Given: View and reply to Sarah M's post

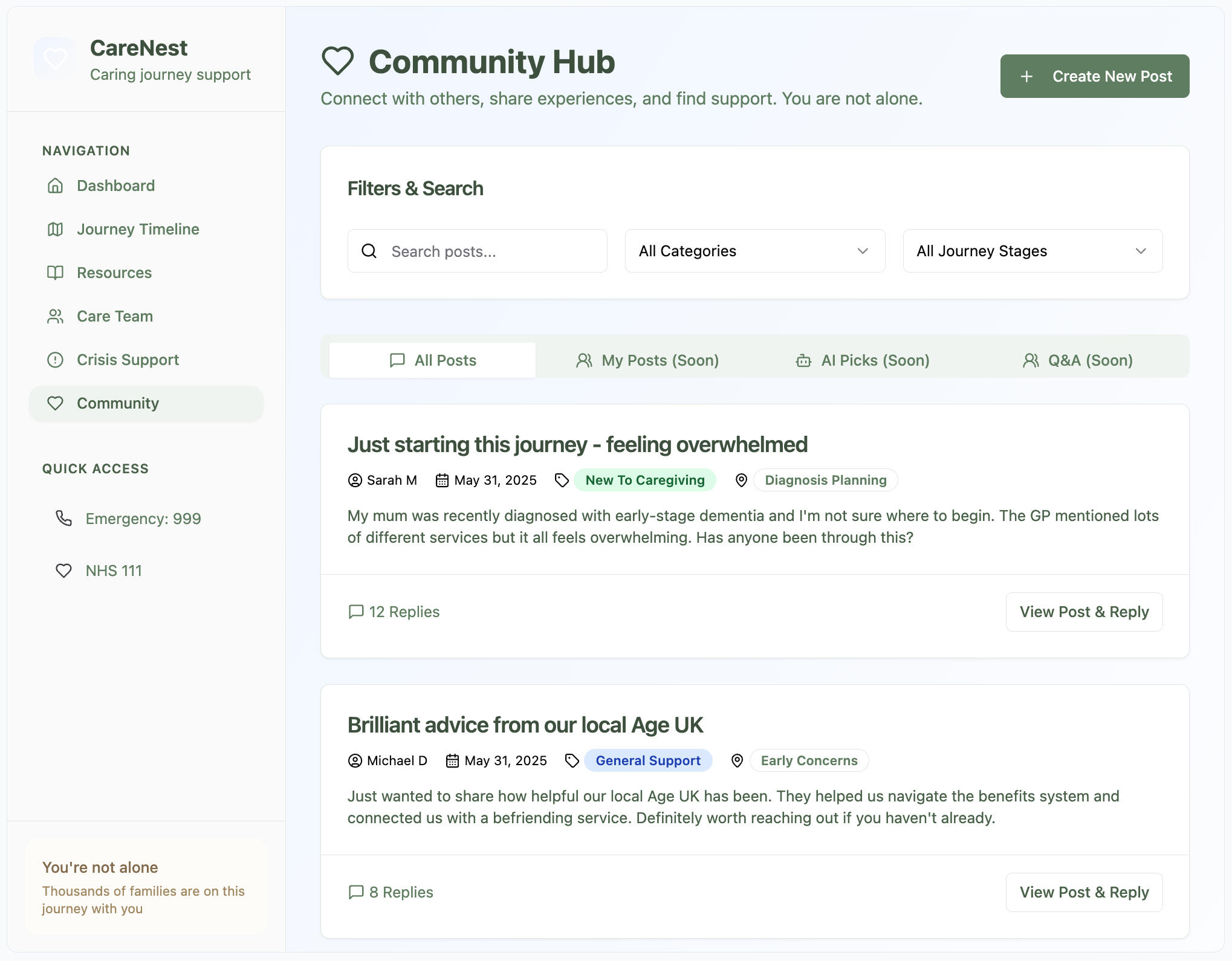Looking at the screenshot, I should pyautogui.click(x=1084, y=612).
